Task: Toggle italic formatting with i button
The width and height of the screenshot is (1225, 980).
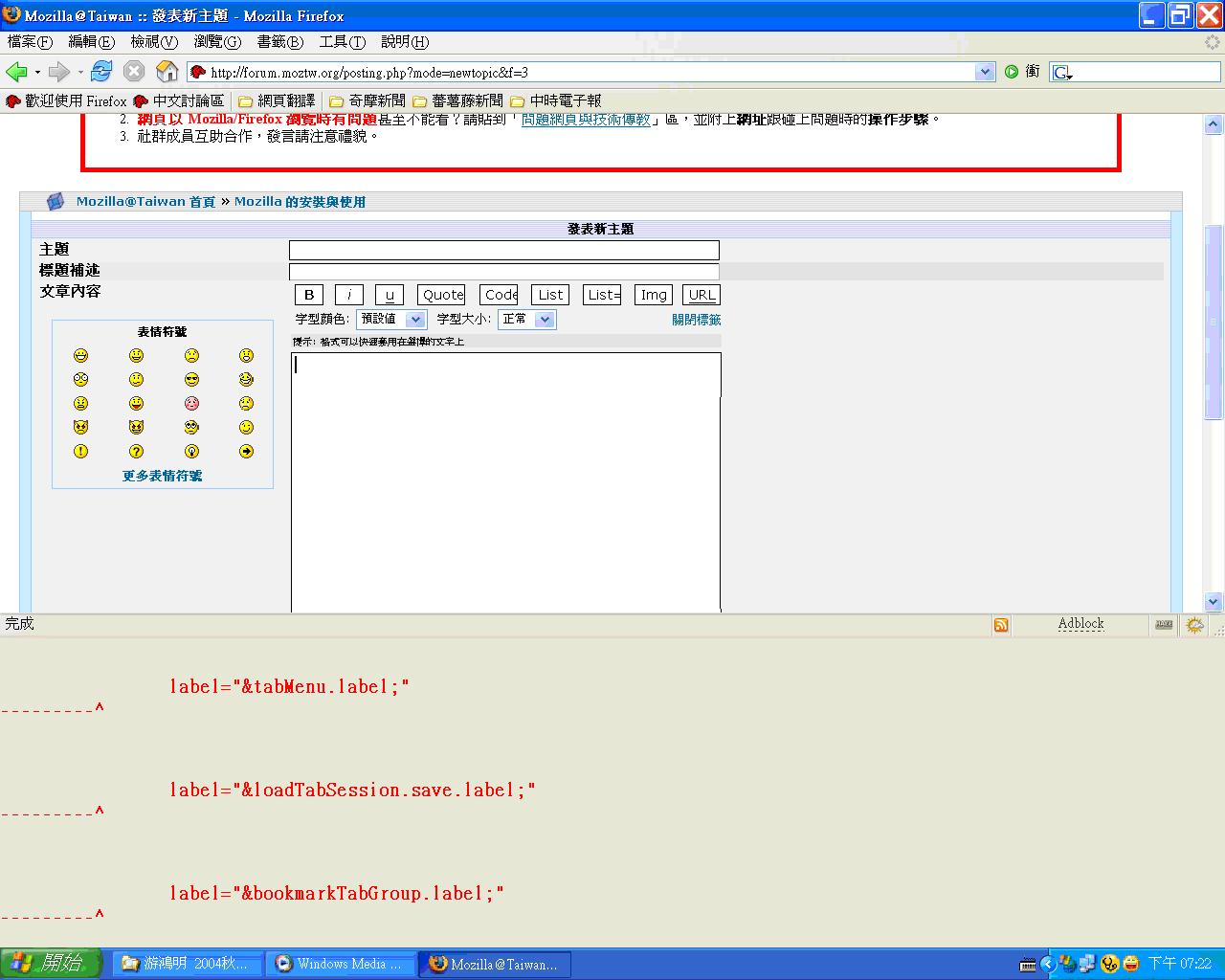Action: [349, 295]
